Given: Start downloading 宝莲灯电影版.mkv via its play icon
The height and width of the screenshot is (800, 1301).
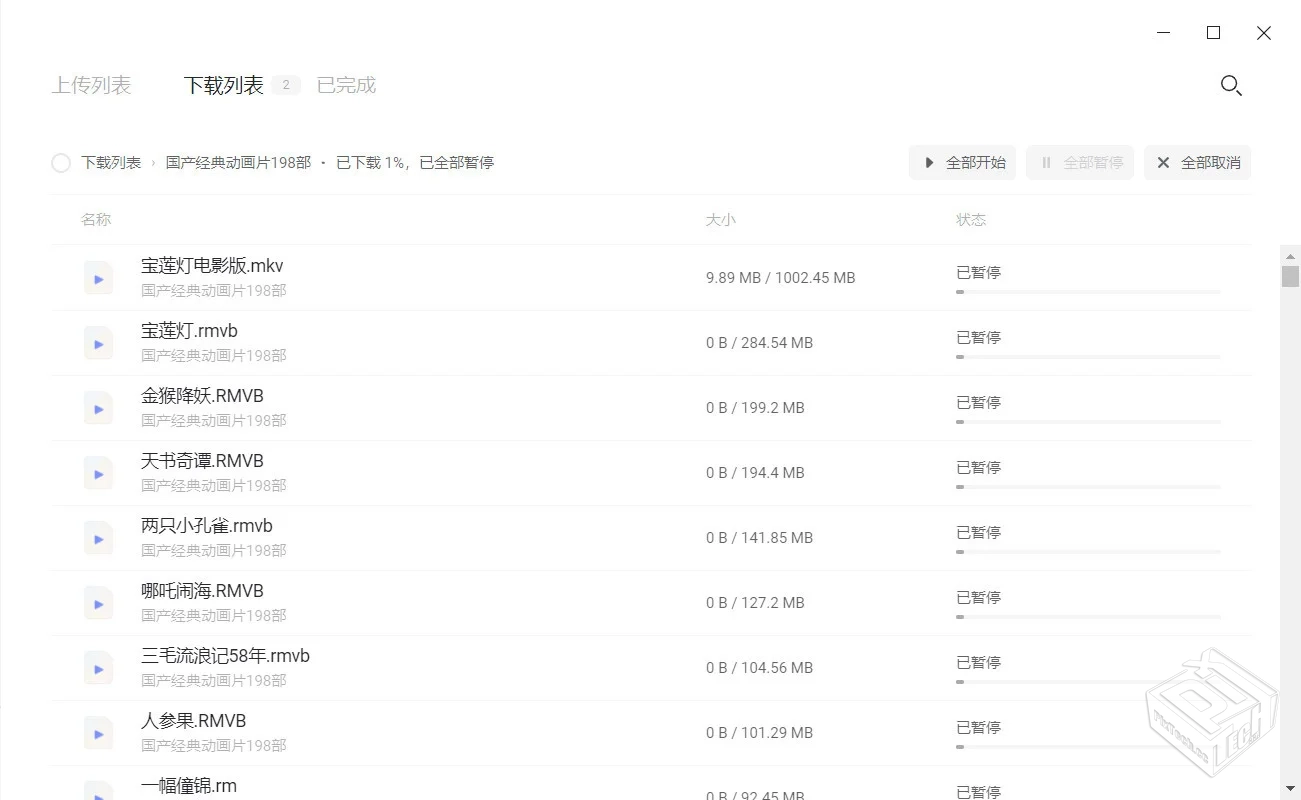Looking at the screenshot, I should click(x=98, y=278).
